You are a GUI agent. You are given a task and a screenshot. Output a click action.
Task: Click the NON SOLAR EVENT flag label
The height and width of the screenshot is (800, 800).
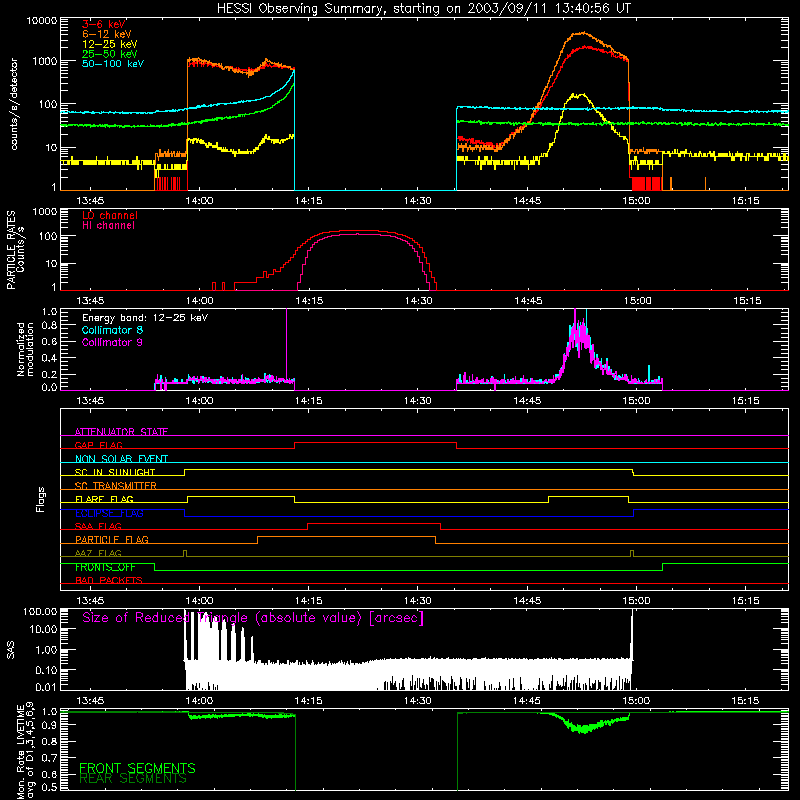tap(121, 459)
